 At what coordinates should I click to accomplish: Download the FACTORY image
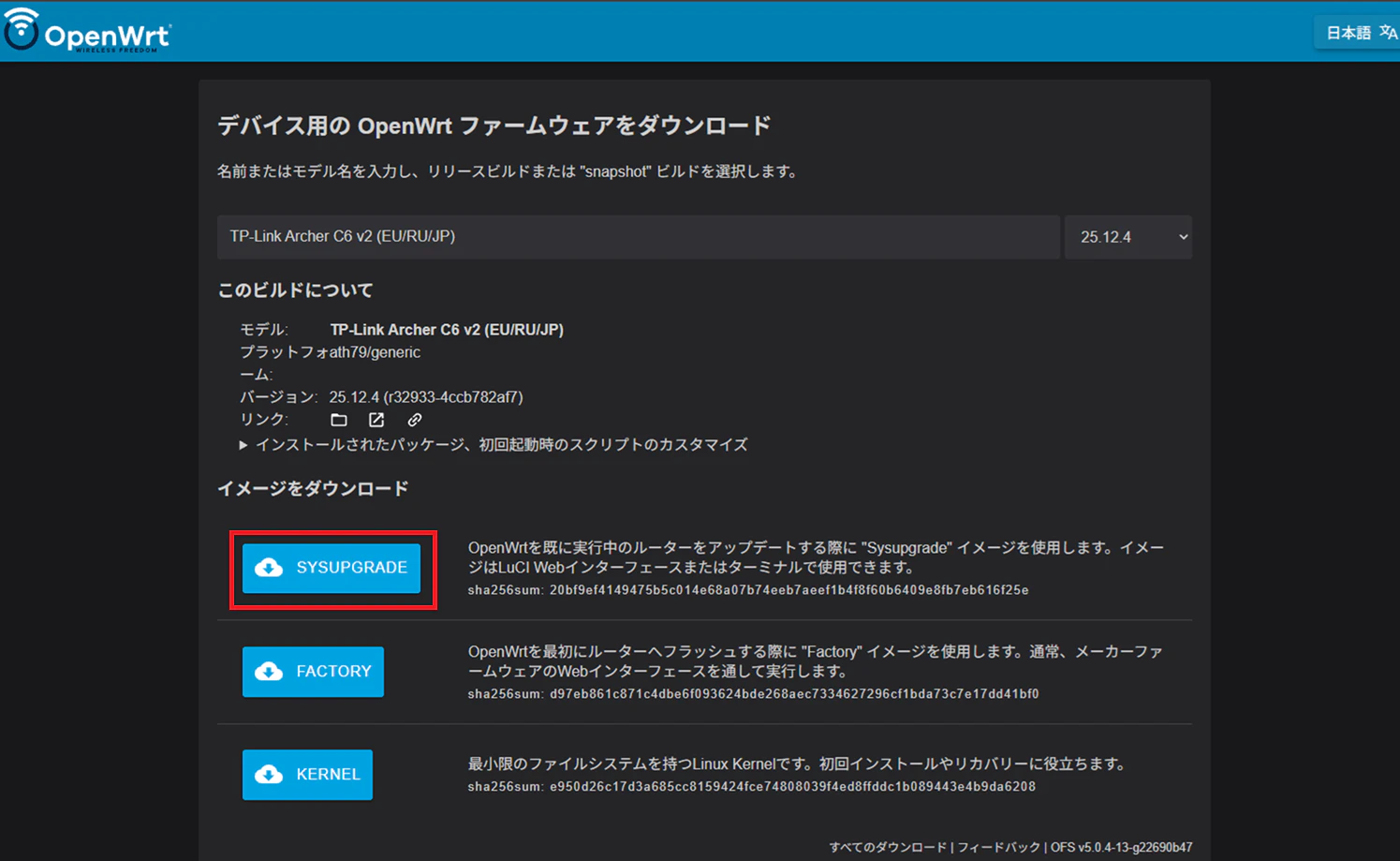coord(313,672)
